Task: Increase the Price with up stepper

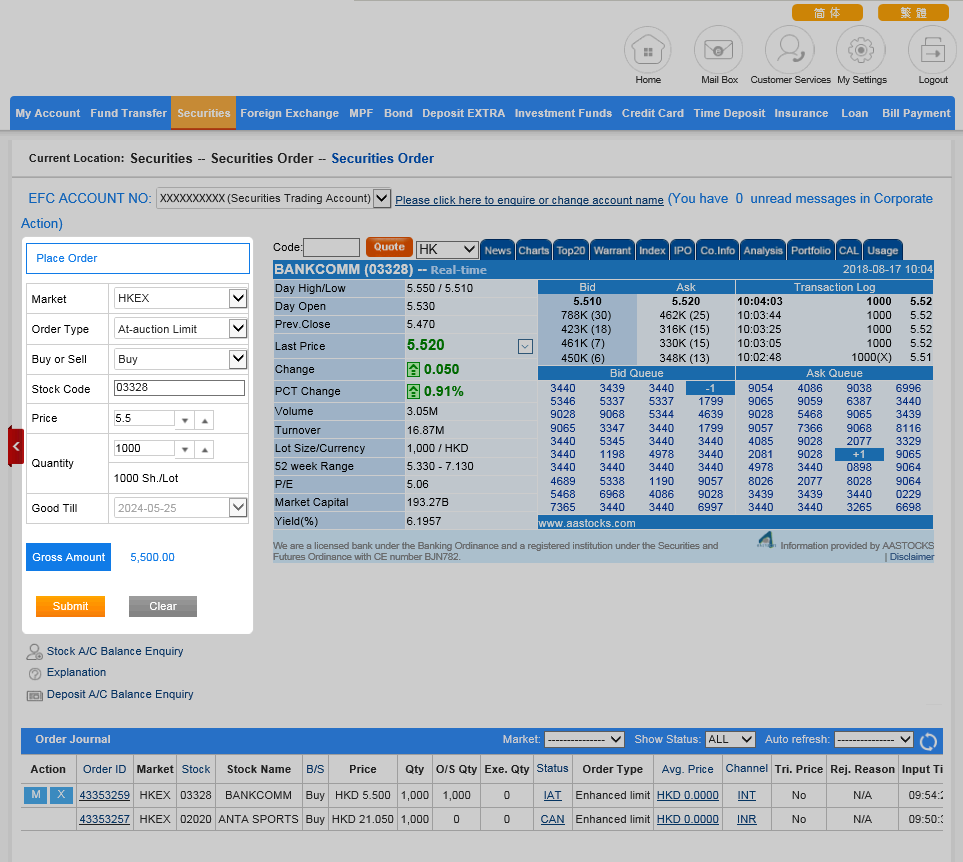Action: [x=204, y=421]
